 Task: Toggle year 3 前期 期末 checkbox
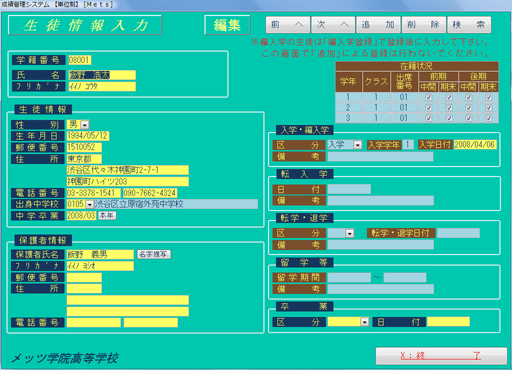click(449, 118)
